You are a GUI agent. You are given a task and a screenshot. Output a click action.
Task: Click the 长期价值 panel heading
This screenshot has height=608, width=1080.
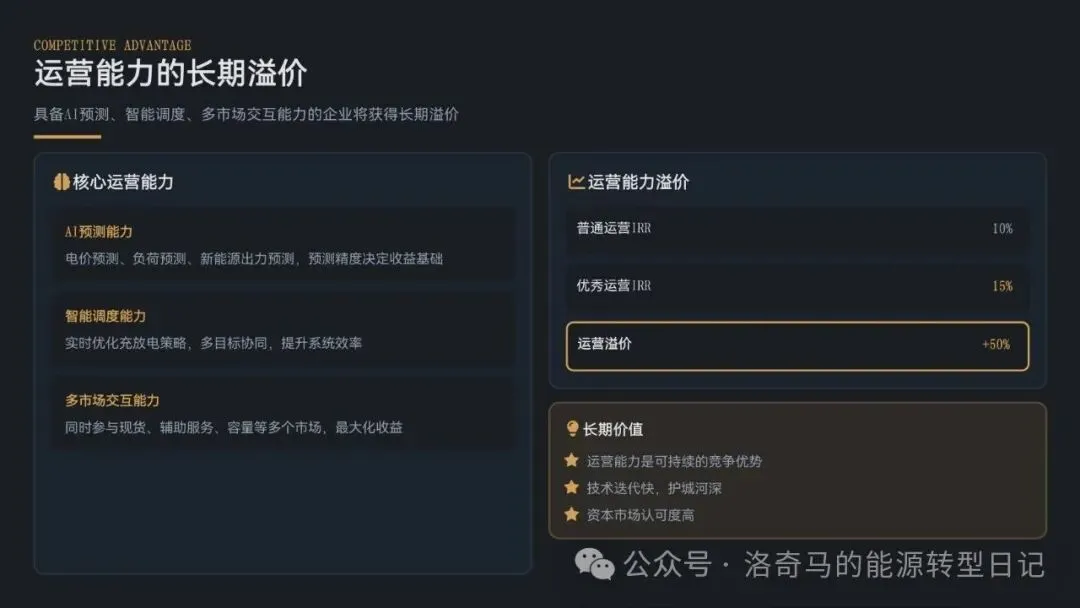pos(613,429)
